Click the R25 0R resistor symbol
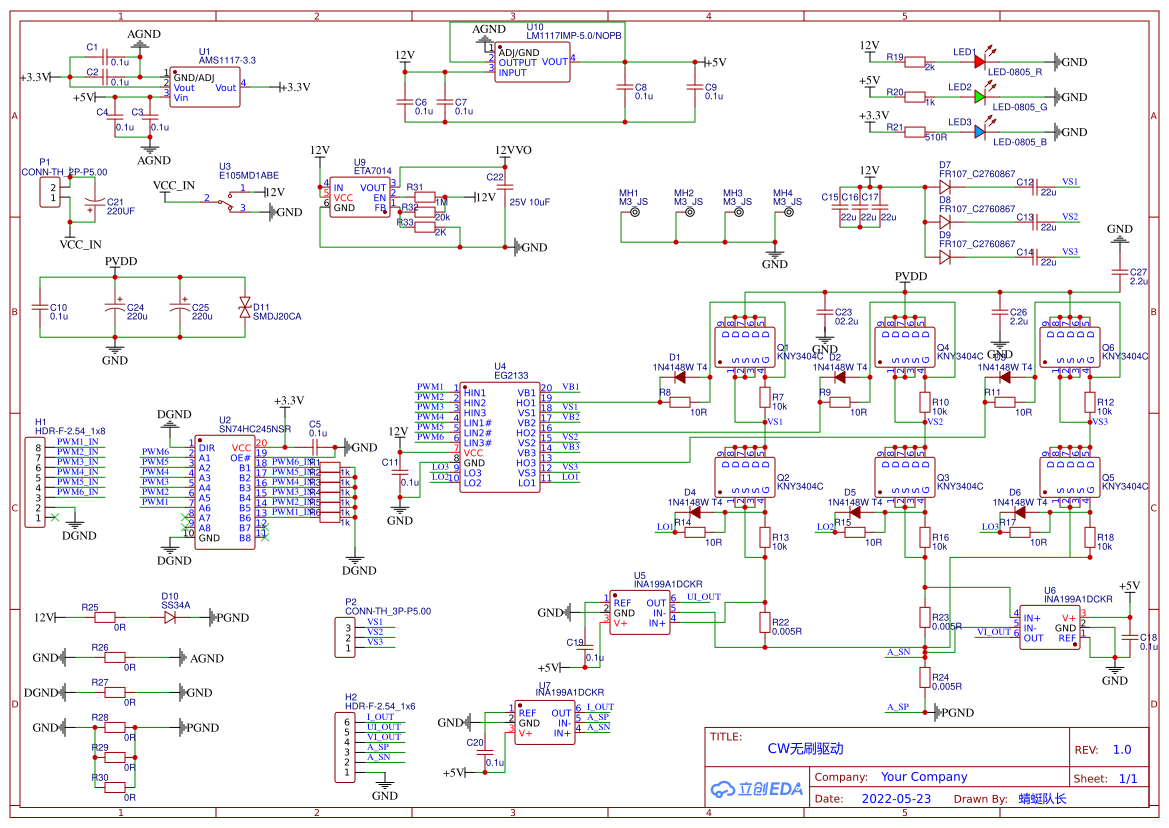Image resolution: width=1169 pixels, height=828 pixels. [104, 617]
